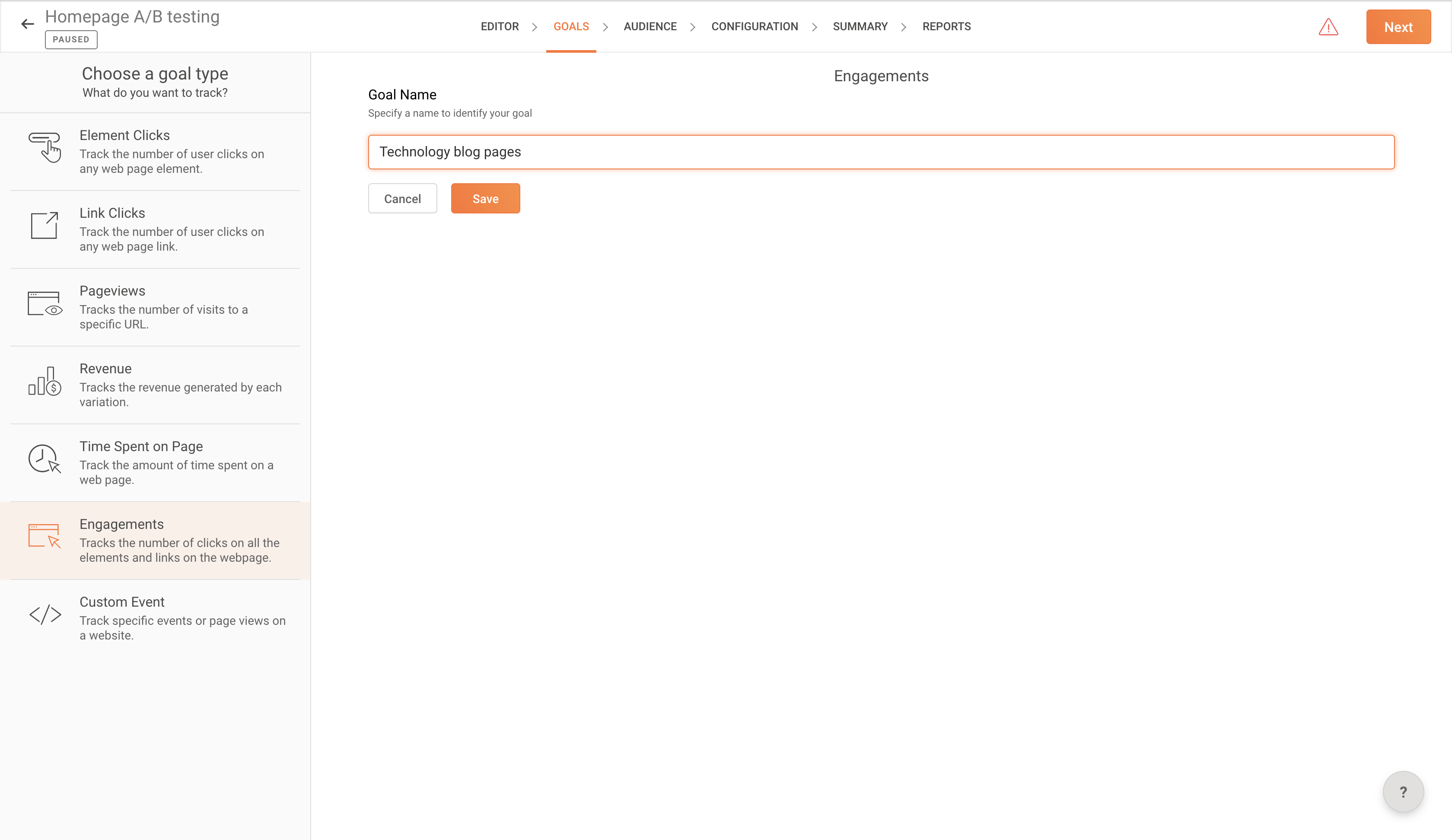Cancel the goal name edit

[402, 199]
